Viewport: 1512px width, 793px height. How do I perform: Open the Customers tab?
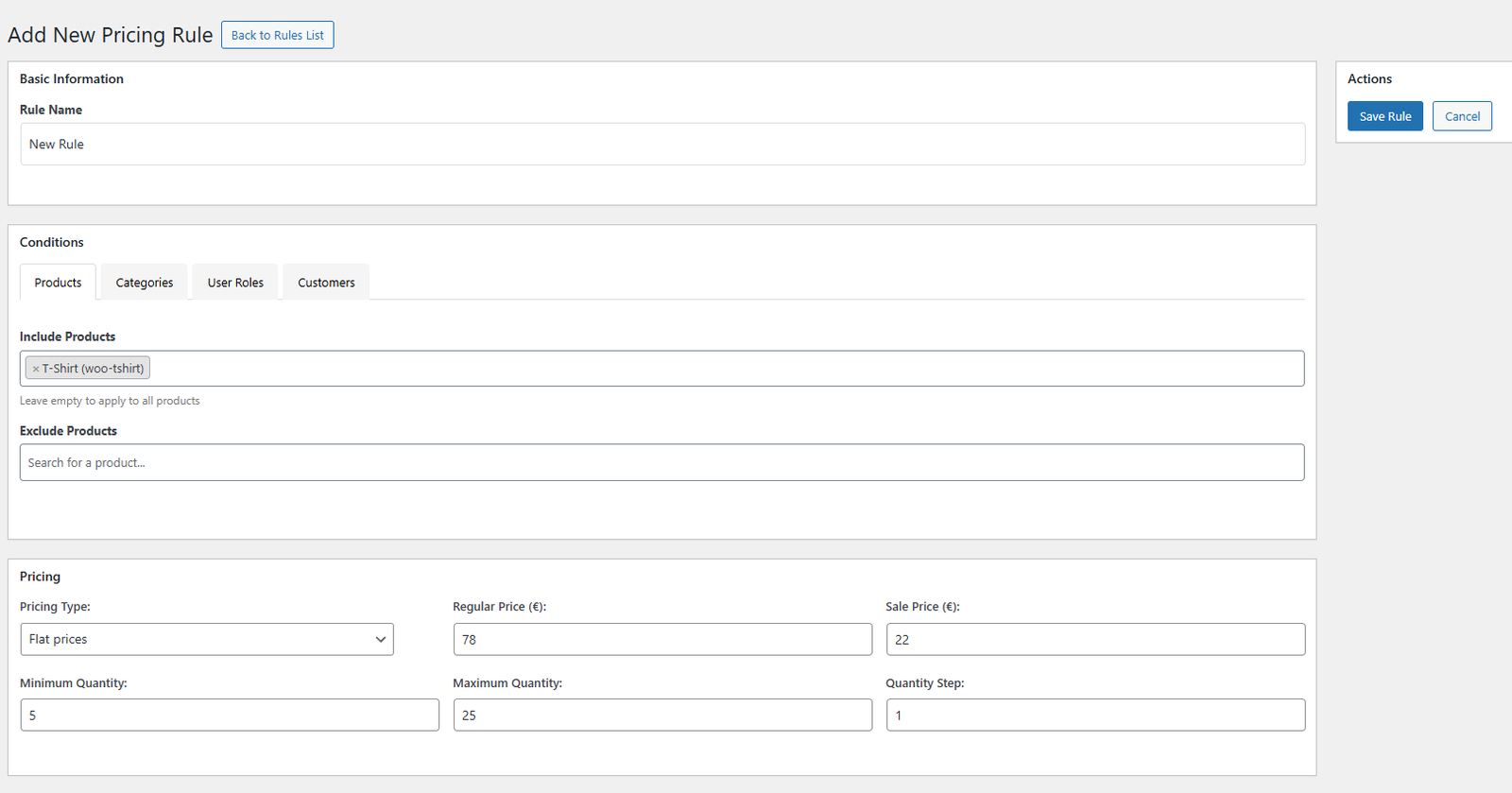coord(326,283)
